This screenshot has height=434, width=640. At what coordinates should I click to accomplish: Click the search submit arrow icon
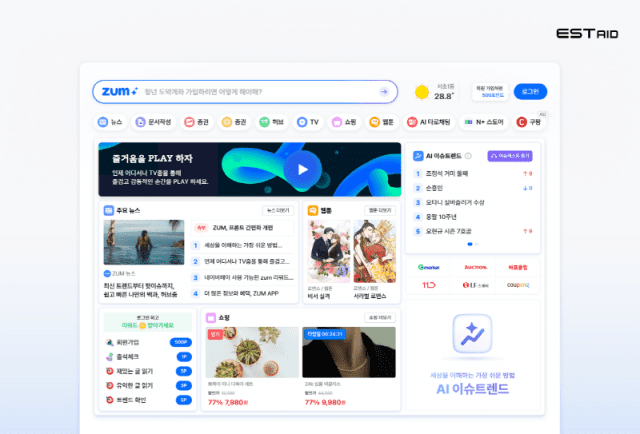point(383,91)
